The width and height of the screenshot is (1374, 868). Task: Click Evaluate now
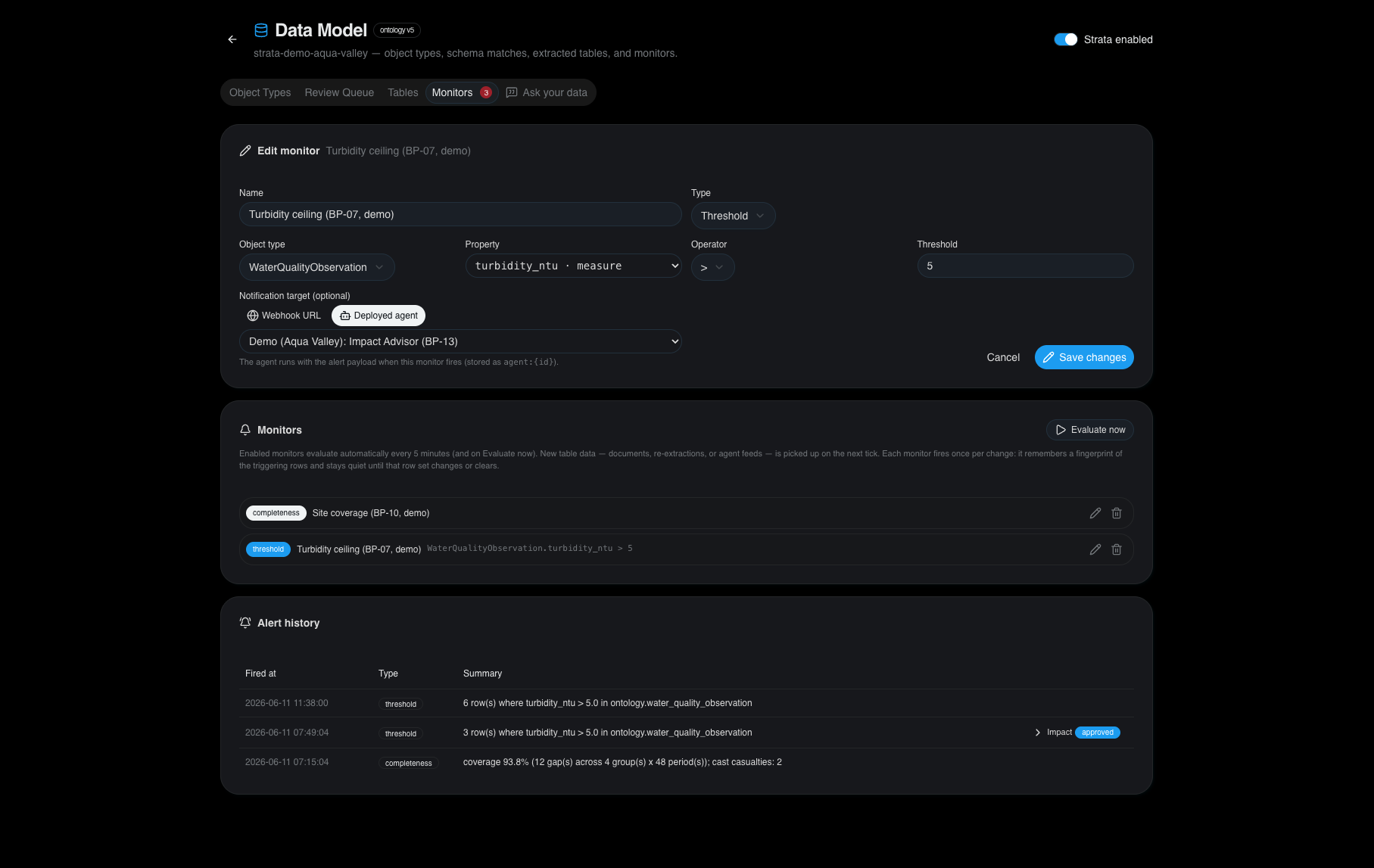pyautogui.click(x=1090, y=430)
